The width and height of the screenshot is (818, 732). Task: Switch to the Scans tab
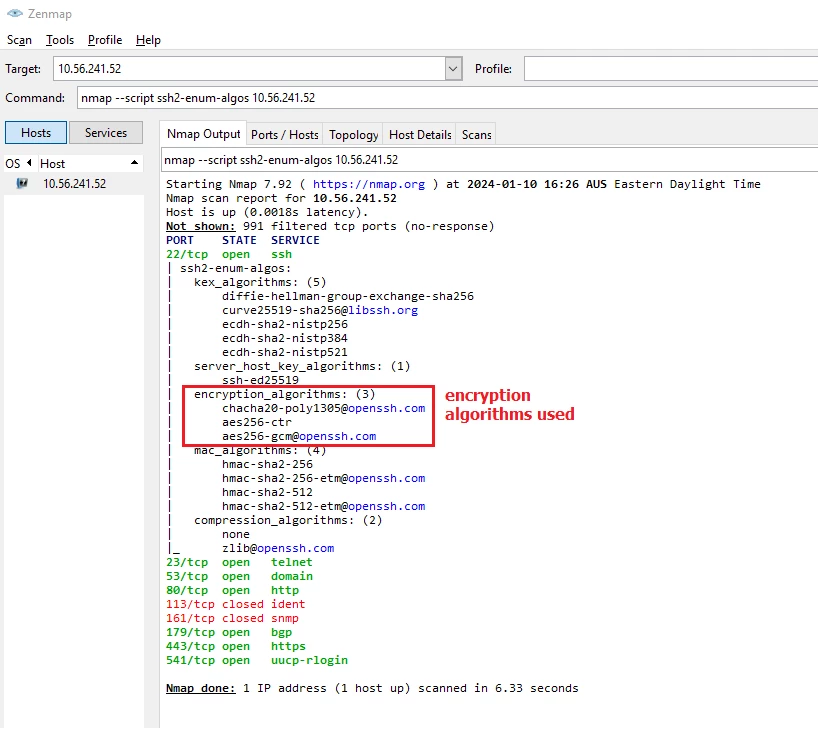[476, 135]
